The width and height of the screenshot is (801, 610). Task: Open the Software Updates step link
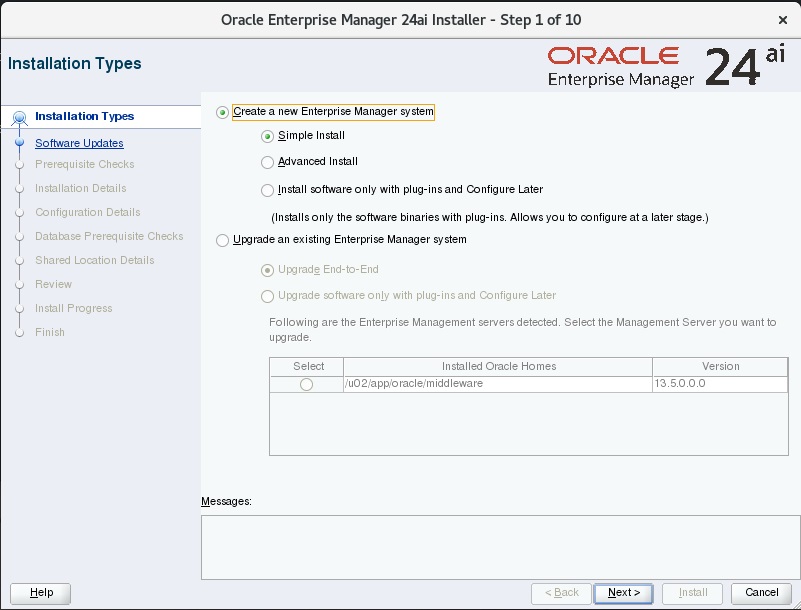click(79, 143)
